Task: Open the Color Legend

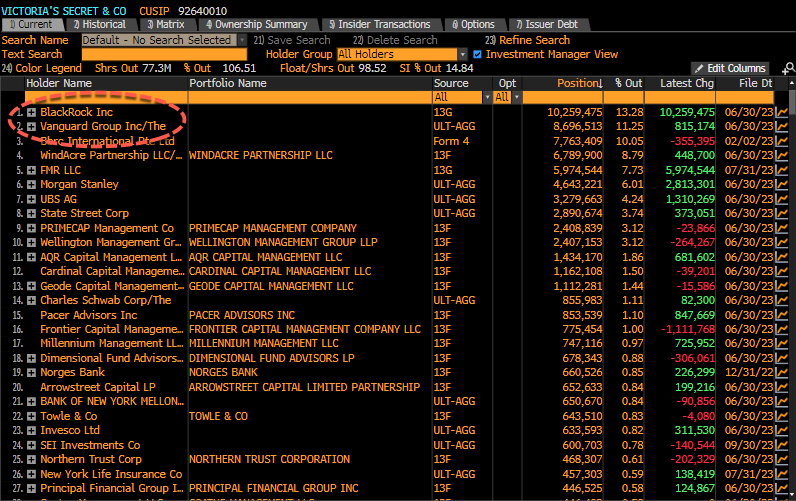Action: pyautogui.click(x=42, y=68)
